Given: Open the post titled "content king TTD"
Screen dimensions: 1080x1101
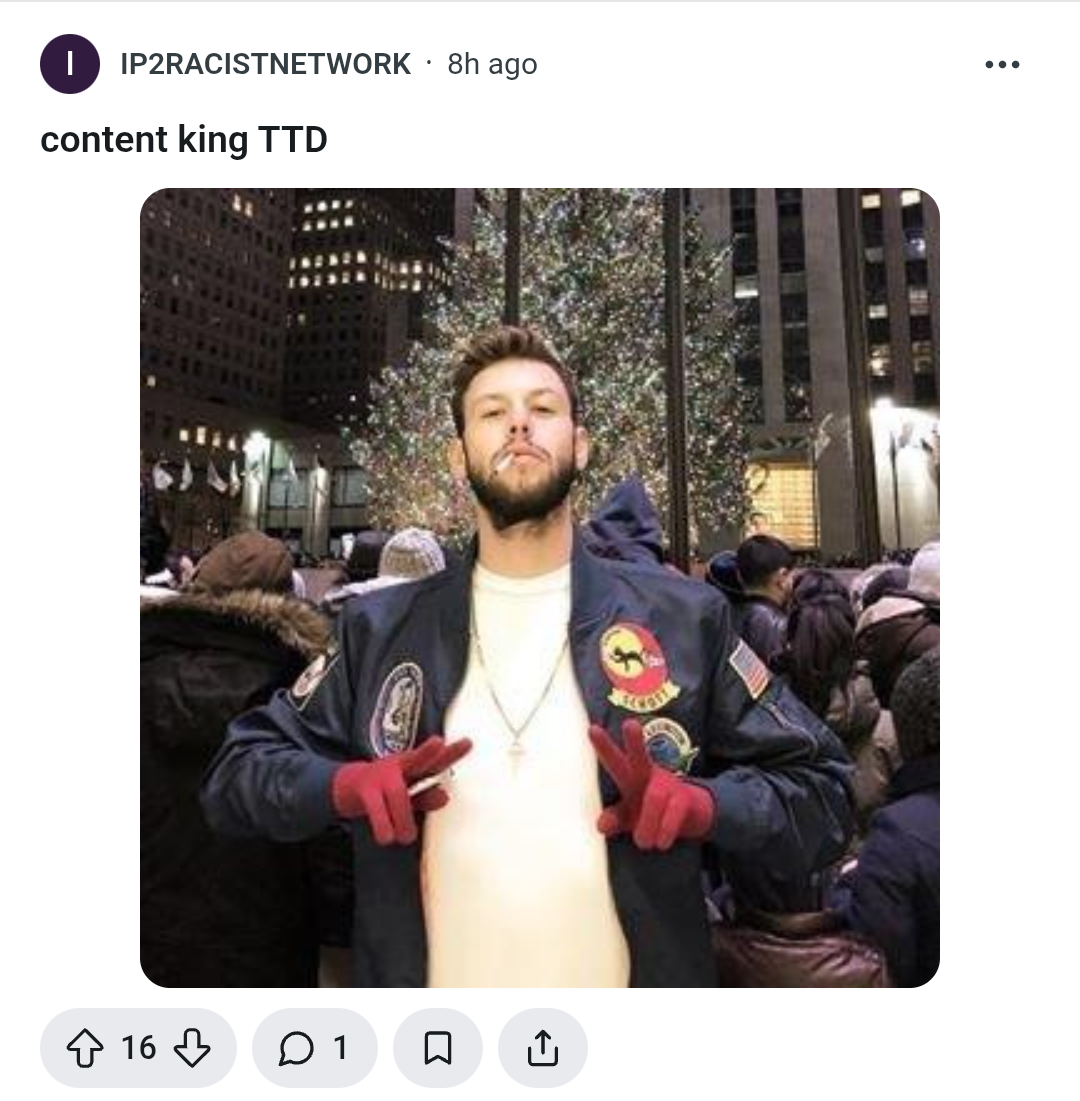Looking at the screenshot, I should click(x=184, y=139).
